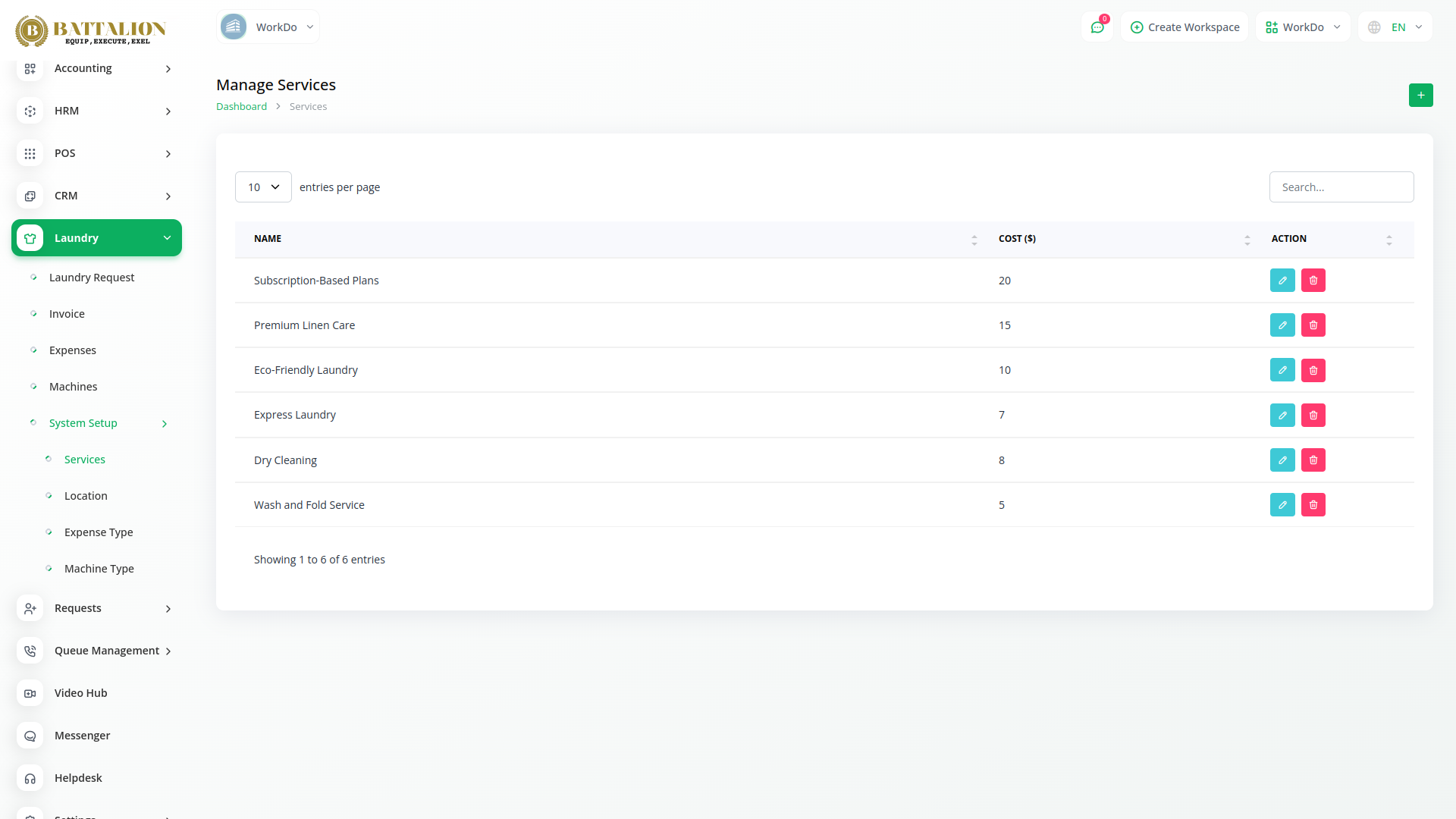
Task: Open Helpdesk from the sidebar
Action: [78, 778]
